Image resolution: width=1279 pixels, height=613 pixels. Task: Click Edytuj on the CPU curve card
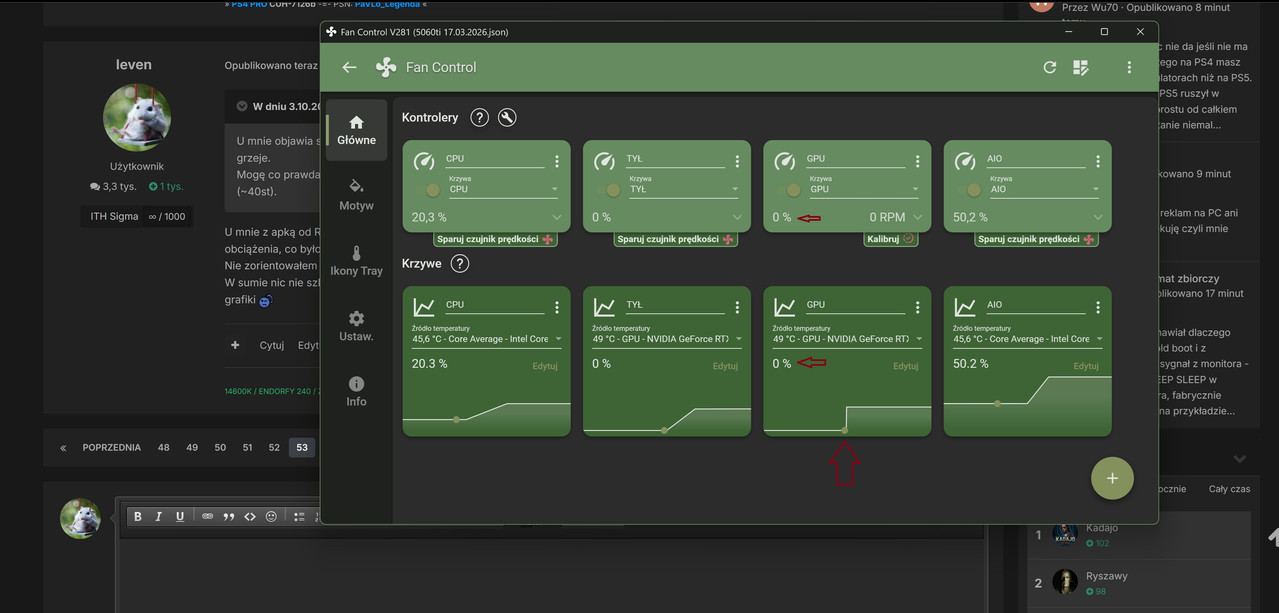point(545,366)
